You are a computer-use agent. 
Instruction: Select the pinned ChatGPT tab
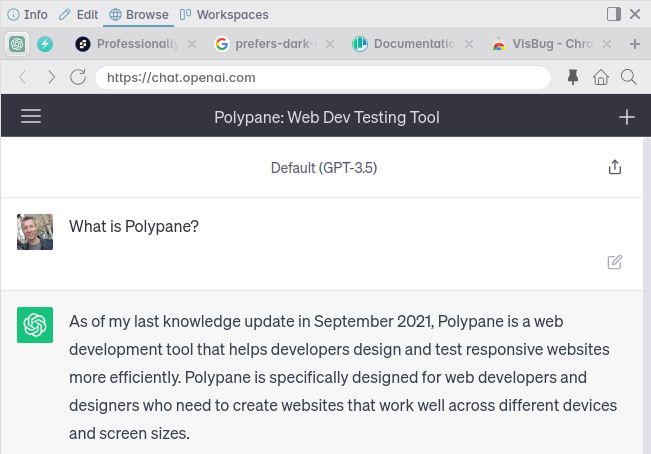pos(18,44)
